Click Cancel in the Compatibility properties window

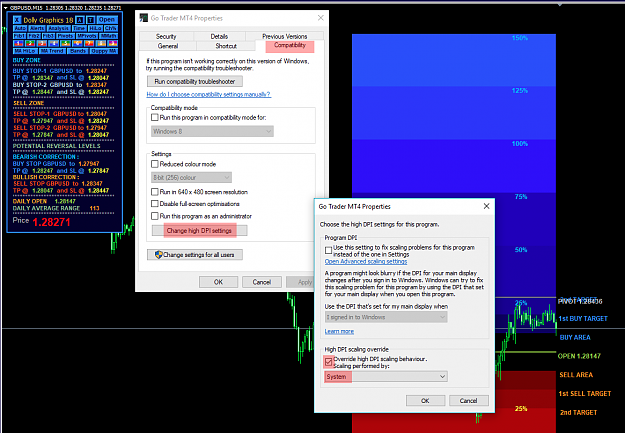pos(262,282)
